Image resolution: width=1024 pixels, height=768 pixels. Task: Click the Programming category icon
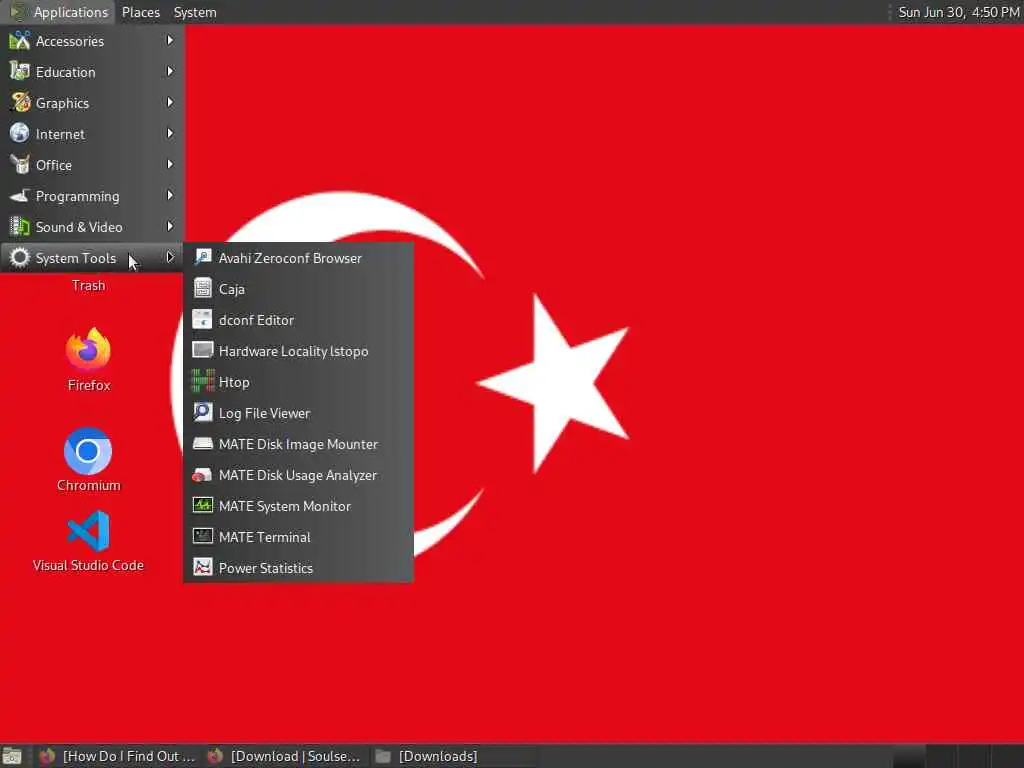(x=20, y=196)
